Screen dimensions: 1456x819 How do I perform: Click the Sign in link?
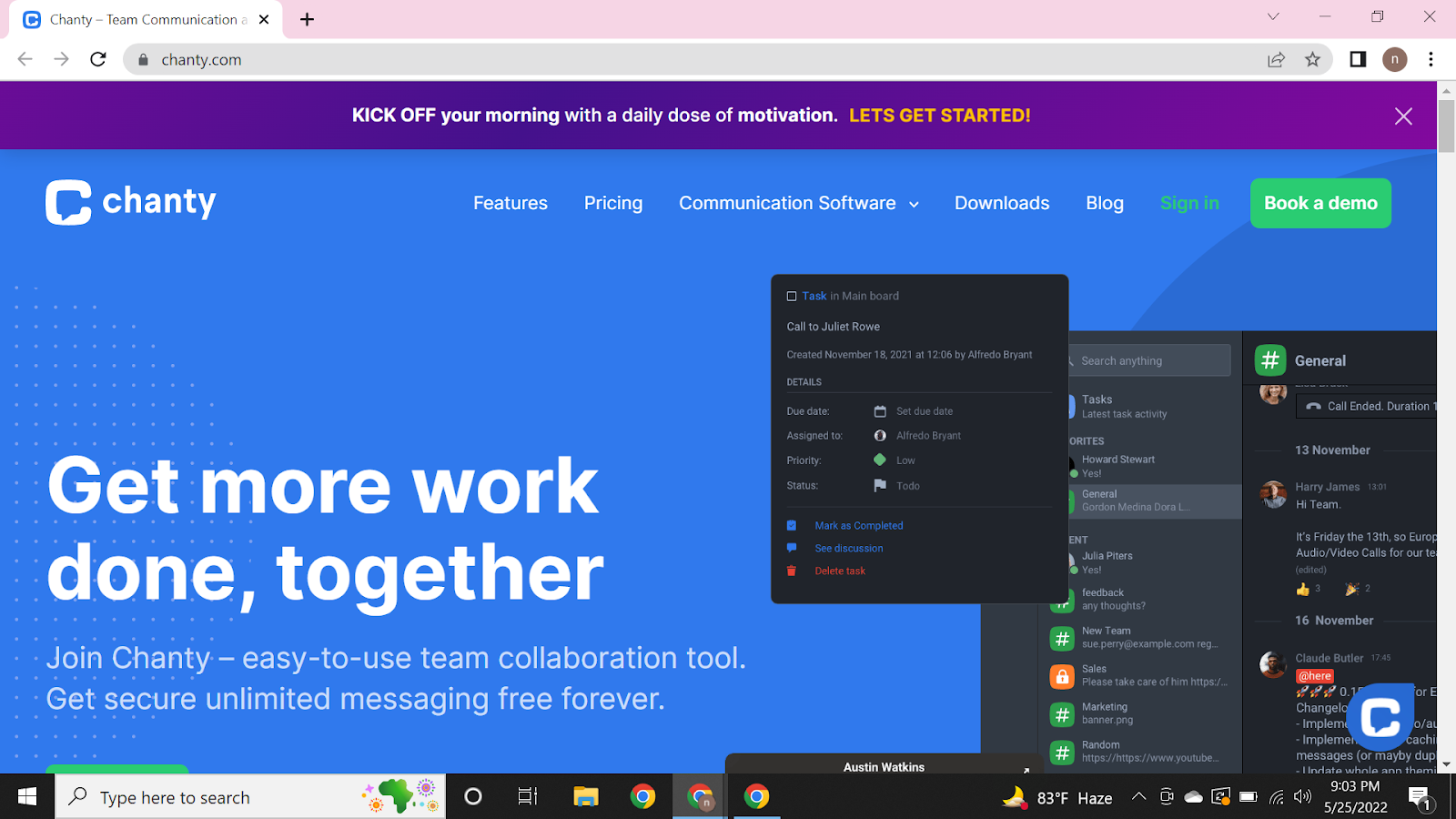tap(1189, 203)
